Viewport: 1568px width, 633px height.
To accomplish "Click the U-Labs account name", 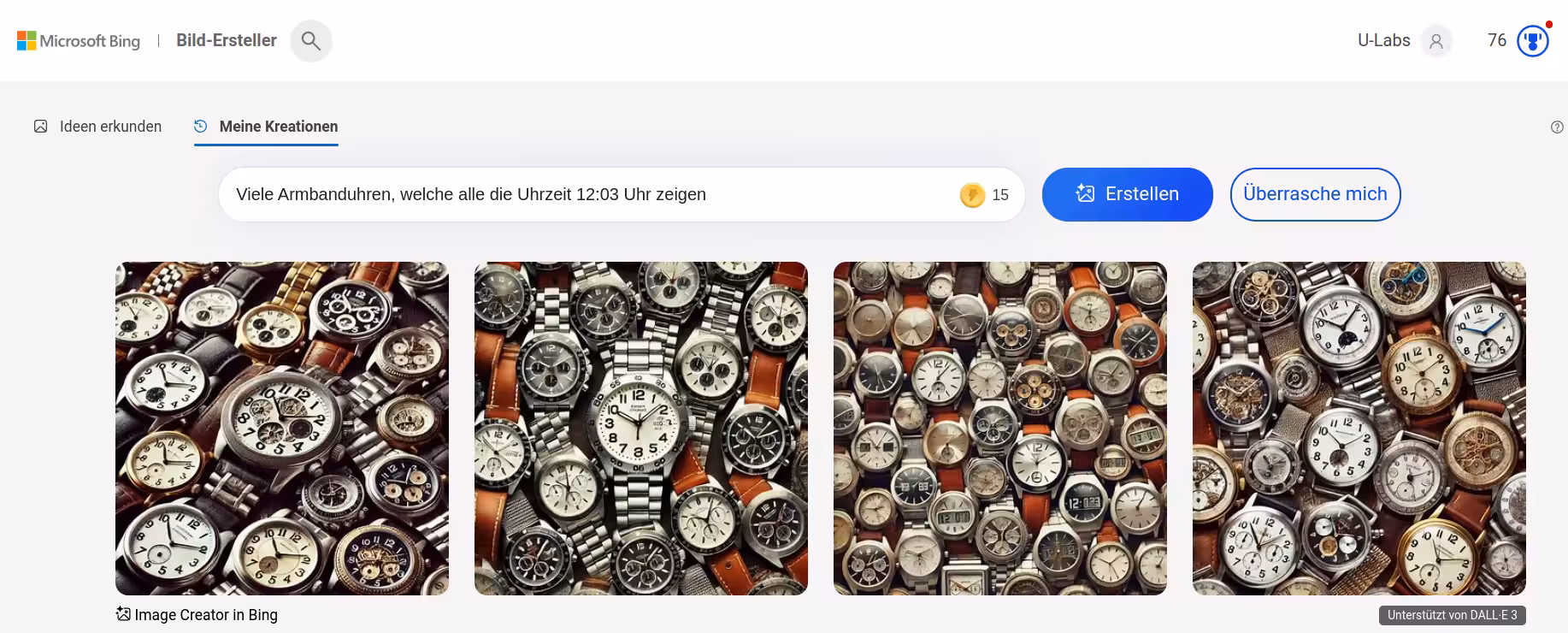I will (1383, 40).
